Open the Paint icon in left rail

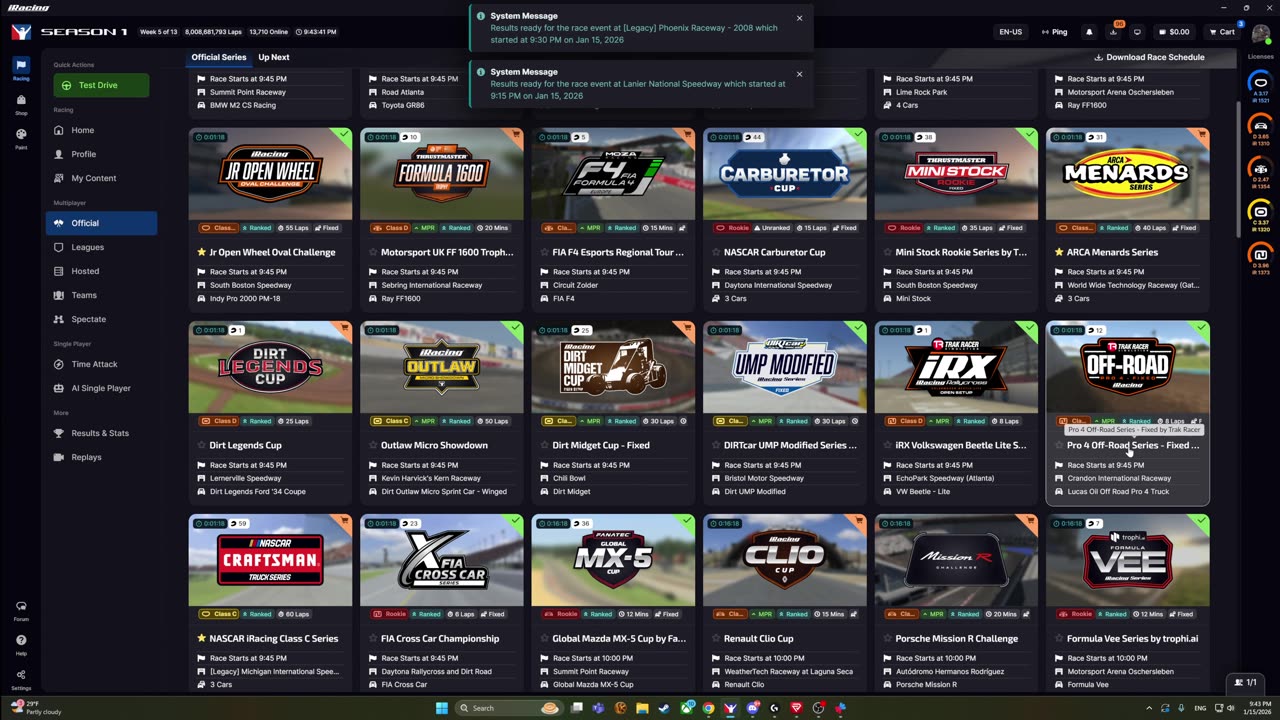coord(21,137)
